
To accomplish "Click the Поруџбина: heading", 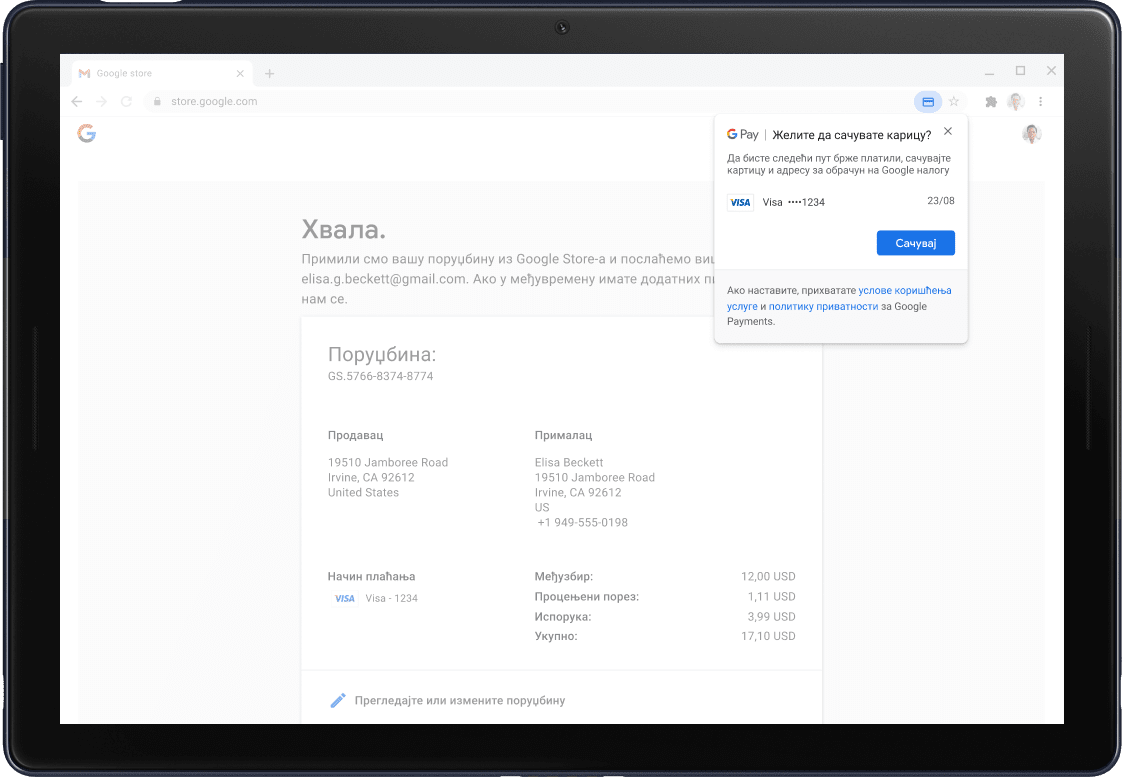I will [x=382, y=355].
